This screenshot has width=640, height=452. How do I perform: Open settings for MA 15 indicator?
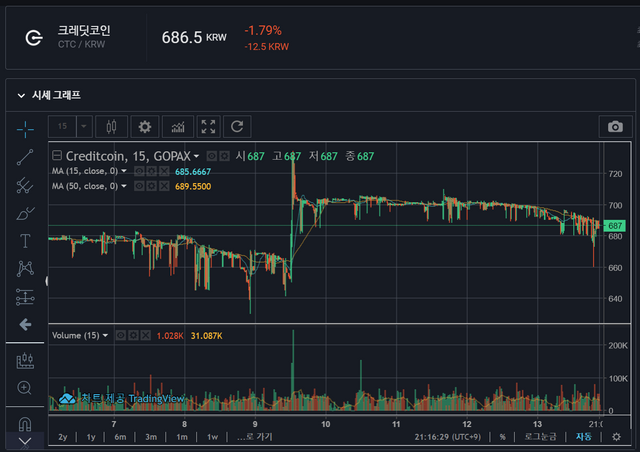click(151, 171)
